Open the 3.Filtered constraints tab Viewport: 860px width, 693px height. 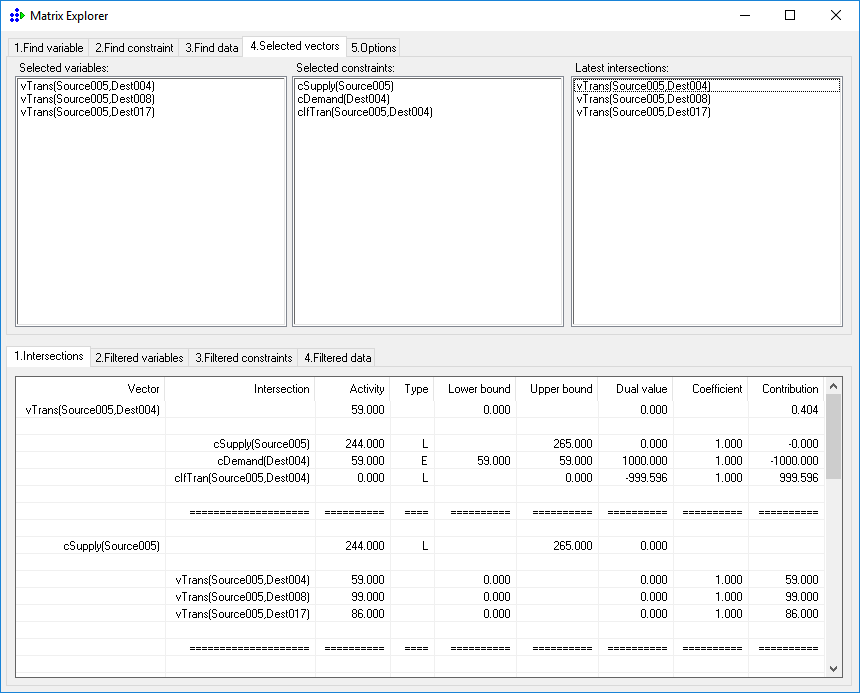pyautogui.click(x=243, y=358)
